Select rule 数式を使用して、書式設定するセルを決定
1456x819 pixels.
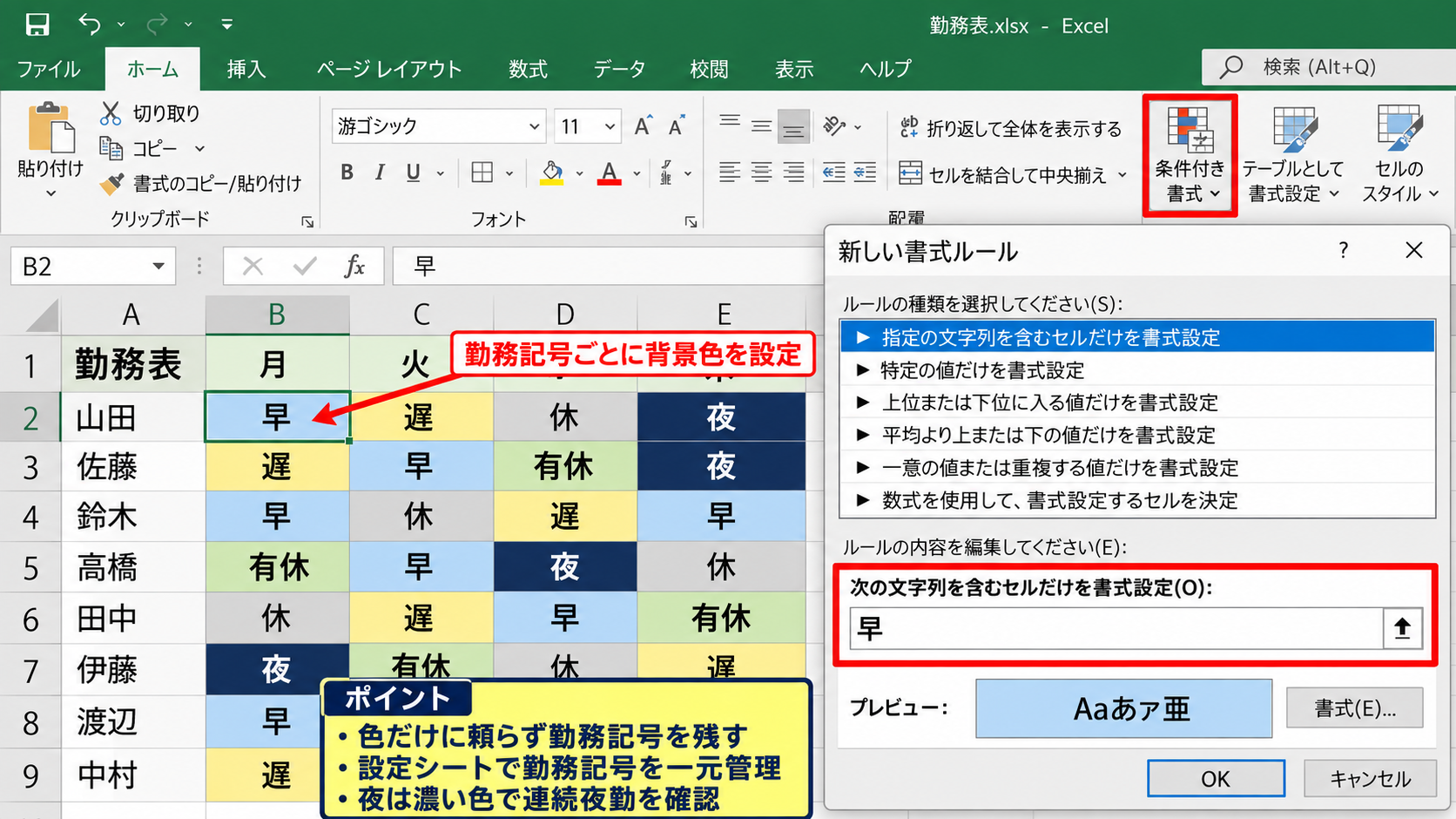[x=1137, y=500]
